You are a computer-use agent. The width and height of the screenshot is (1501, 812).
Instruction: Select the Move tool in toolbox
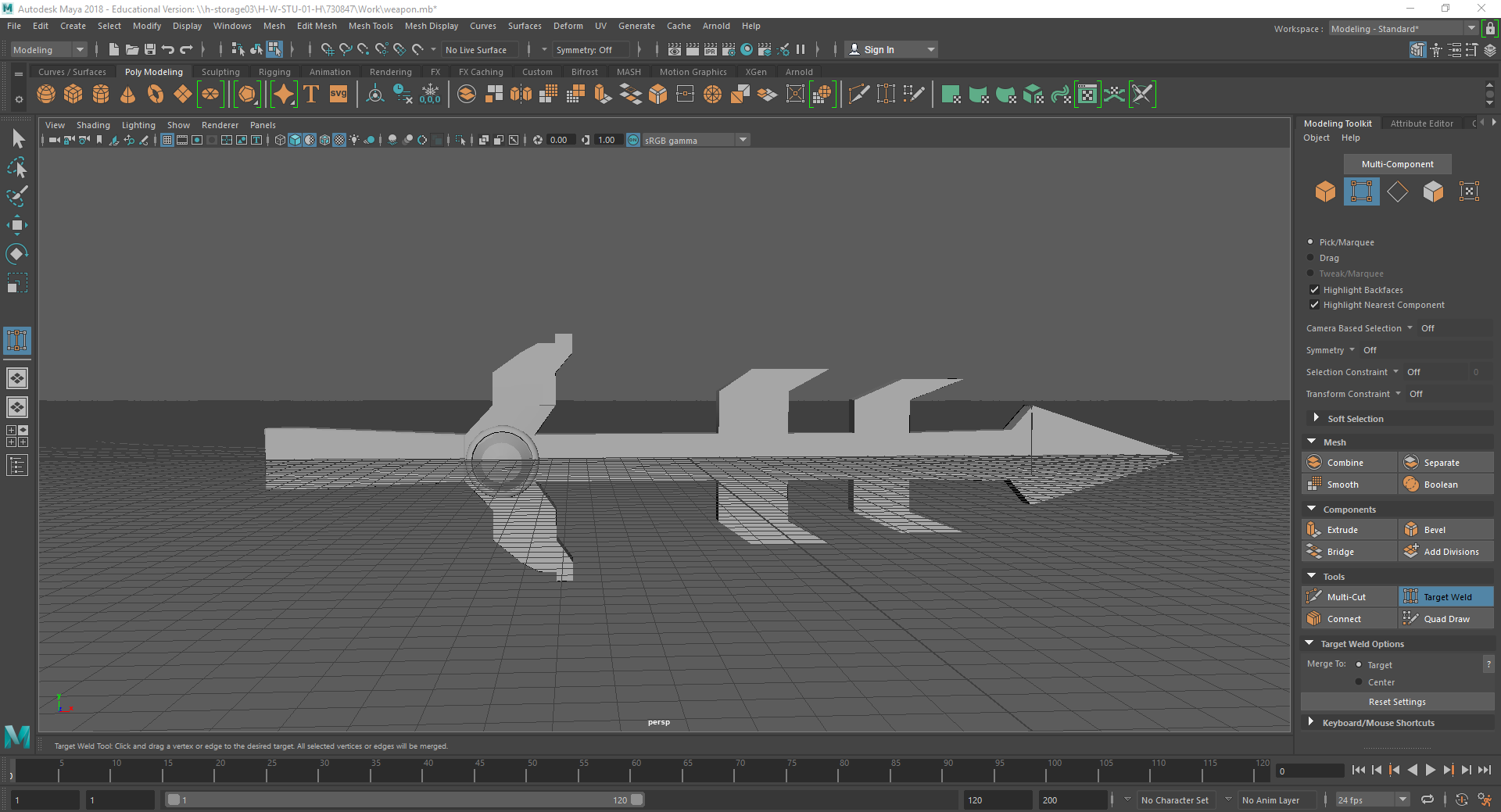(x=17, y=226)
